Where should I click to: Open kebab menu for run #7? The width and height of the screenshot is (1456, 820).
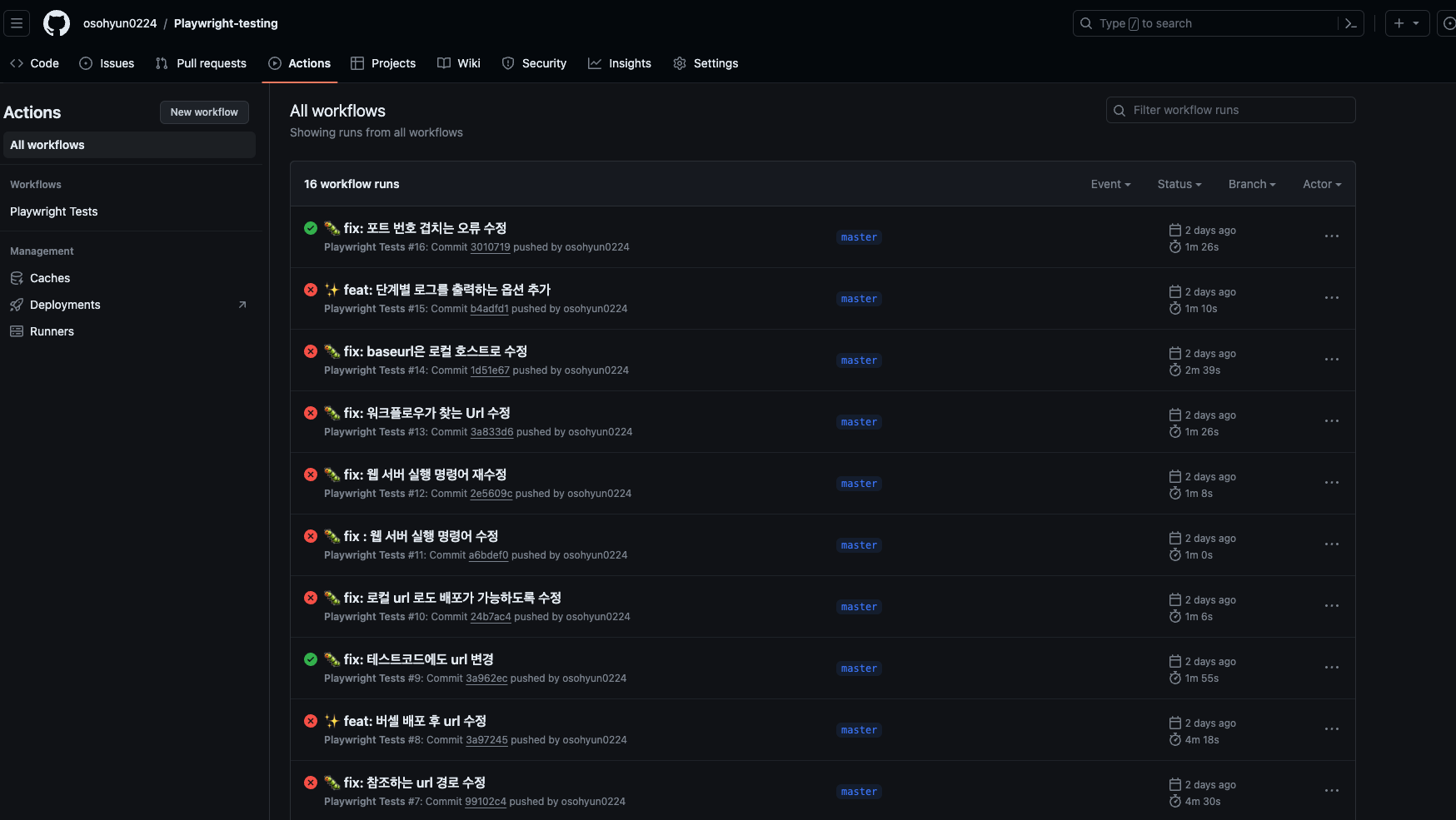coord(1332,791)
